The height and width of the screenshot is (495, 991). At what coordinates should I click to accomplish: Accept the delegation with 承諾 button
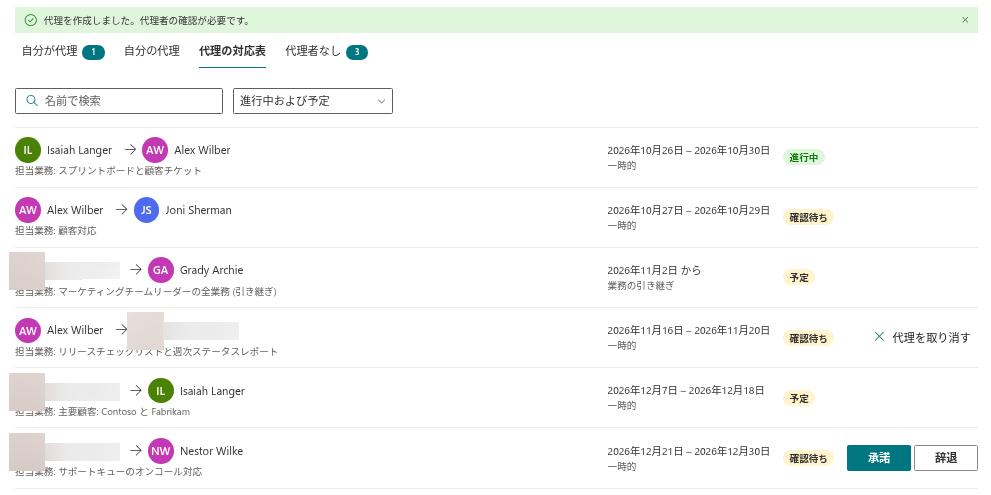[x=879, y=458]
